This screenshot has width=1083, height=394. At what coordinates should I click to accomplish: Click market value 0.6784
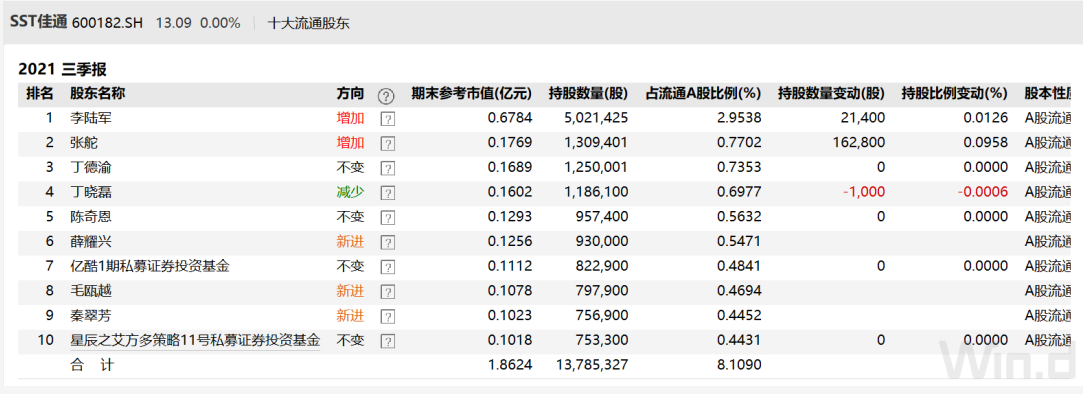[510, 118]
